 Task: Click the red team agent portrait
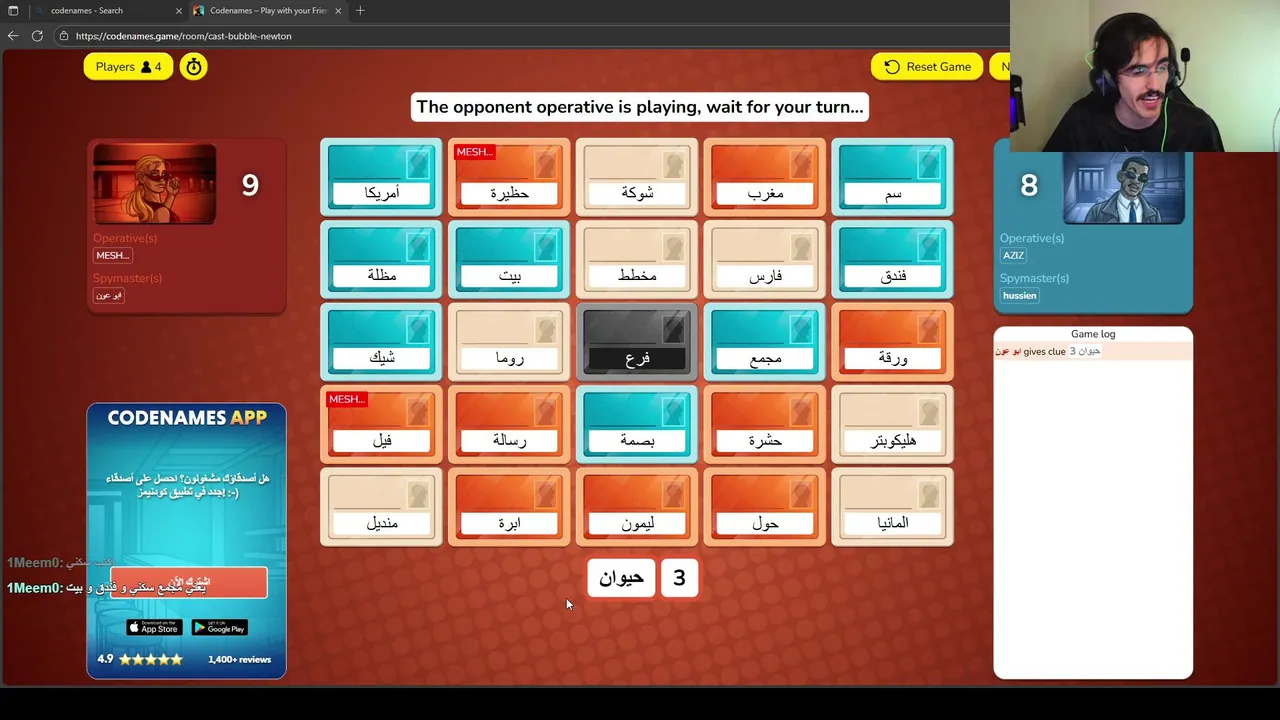point(154,184)
